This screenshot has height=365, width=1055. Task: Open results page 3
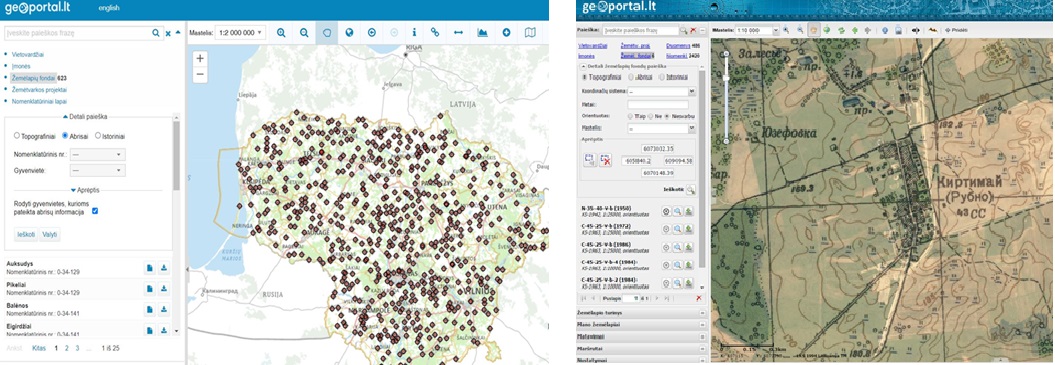click(x=77, y=348)
